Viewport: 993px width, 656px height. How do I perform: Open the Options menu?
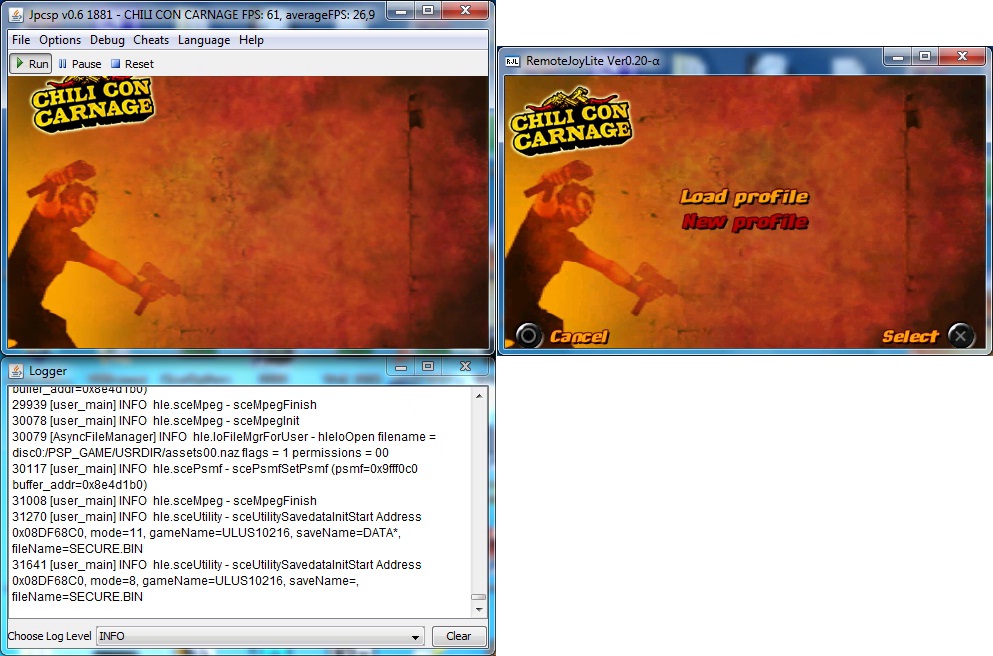click(60, 40)
